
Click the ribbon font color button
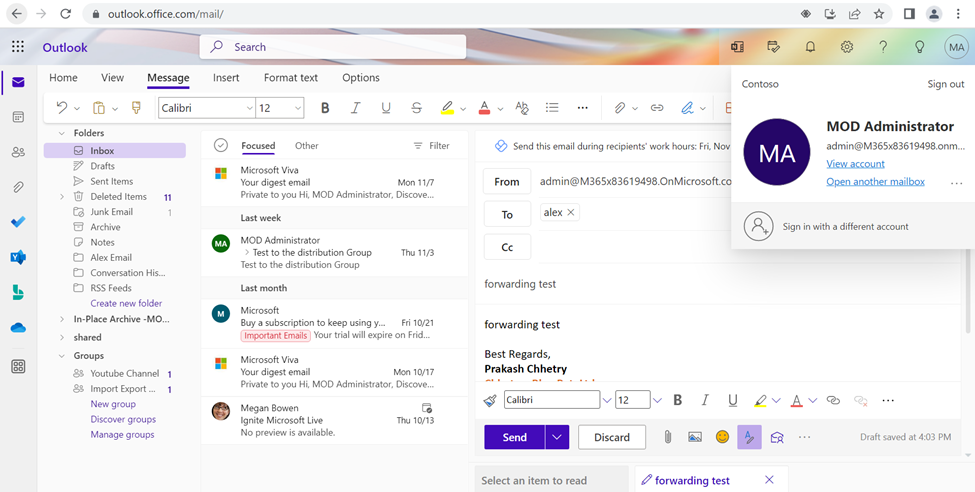pos(485,108)
